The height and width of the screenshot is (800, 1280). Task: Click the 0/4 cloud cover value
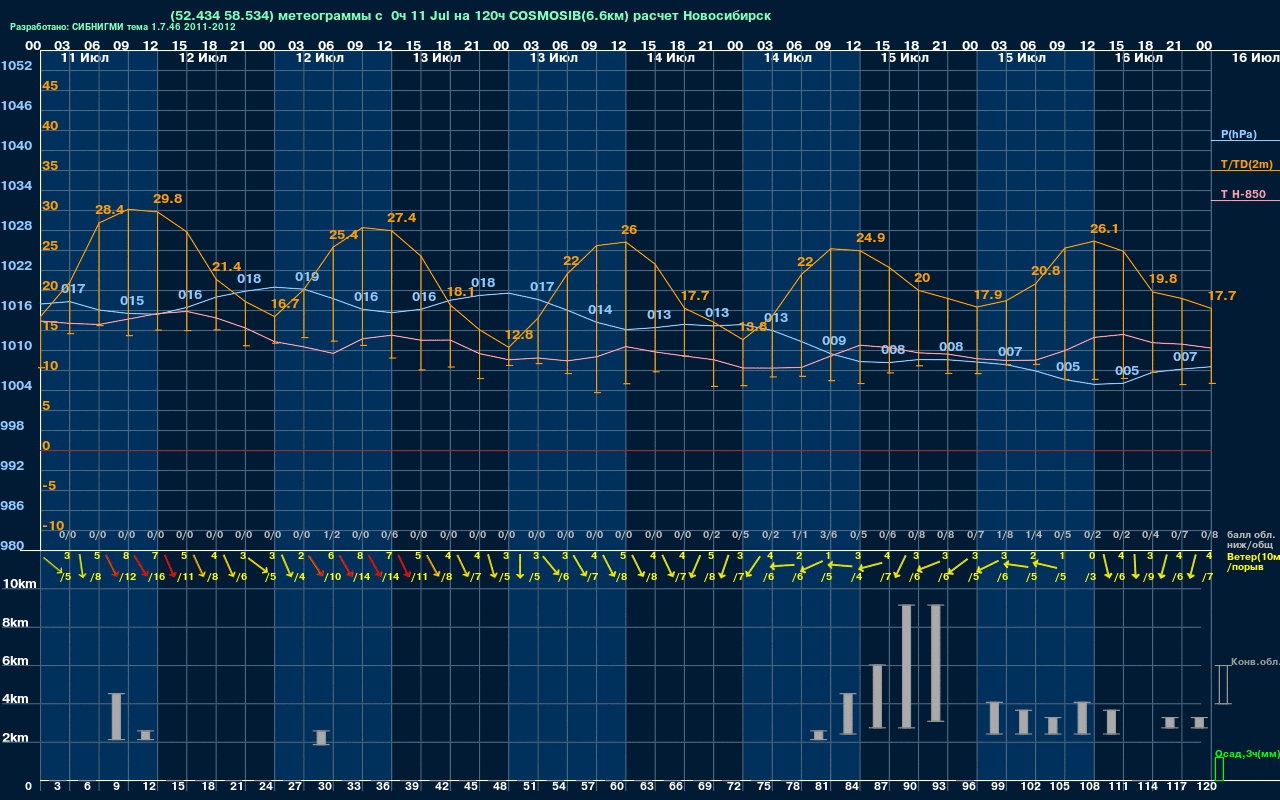pos(1151,535)
